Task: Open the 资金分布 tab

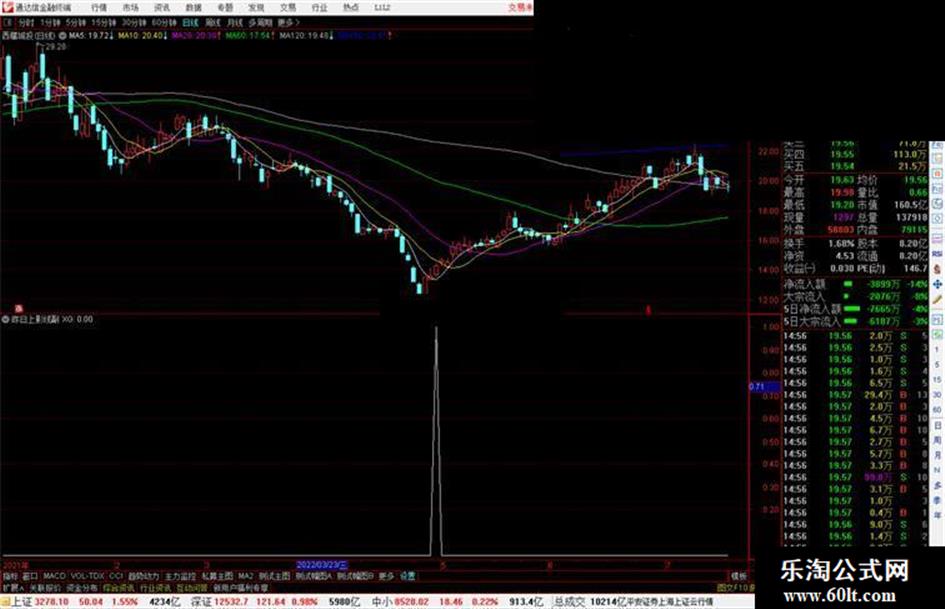Action: coord(82,587)
